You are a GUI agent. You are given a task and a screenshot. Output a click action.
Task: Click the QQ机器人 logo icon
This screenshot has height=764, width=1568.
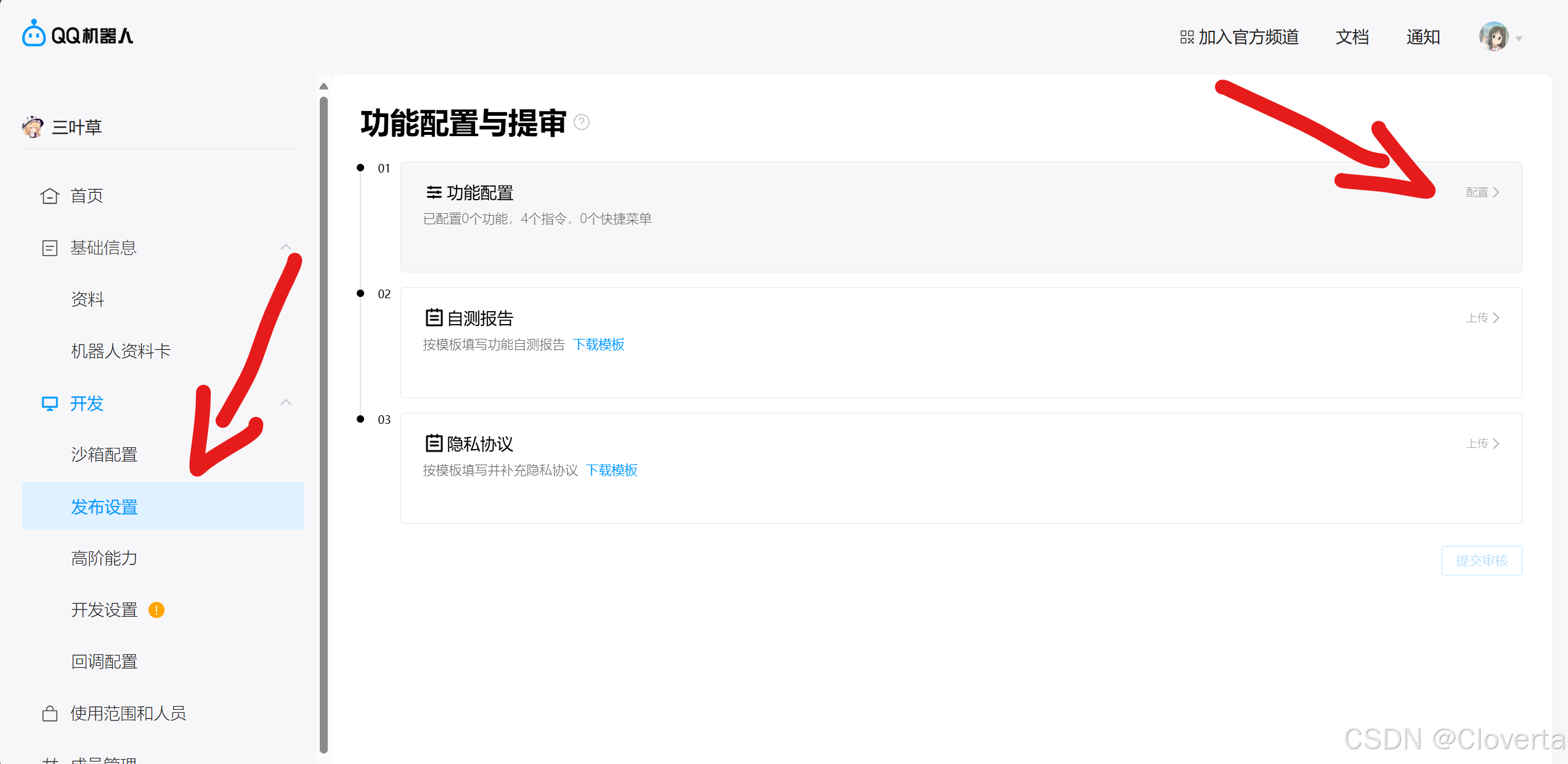pos(33,34)
